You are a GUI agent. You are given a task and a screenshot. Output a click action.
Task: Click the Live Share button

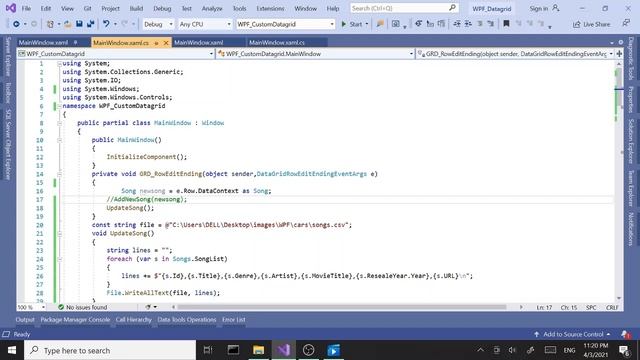[591, 24]
